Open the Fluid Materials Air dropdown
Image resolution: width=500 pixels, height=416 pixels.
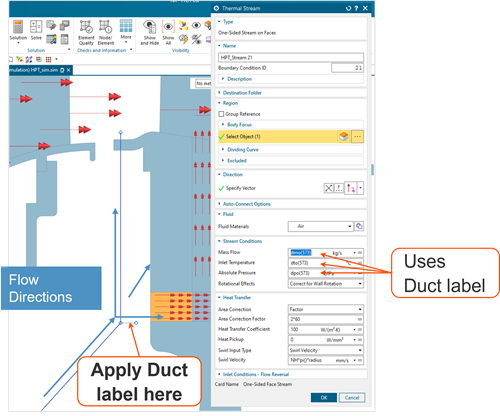click(320, 226)
